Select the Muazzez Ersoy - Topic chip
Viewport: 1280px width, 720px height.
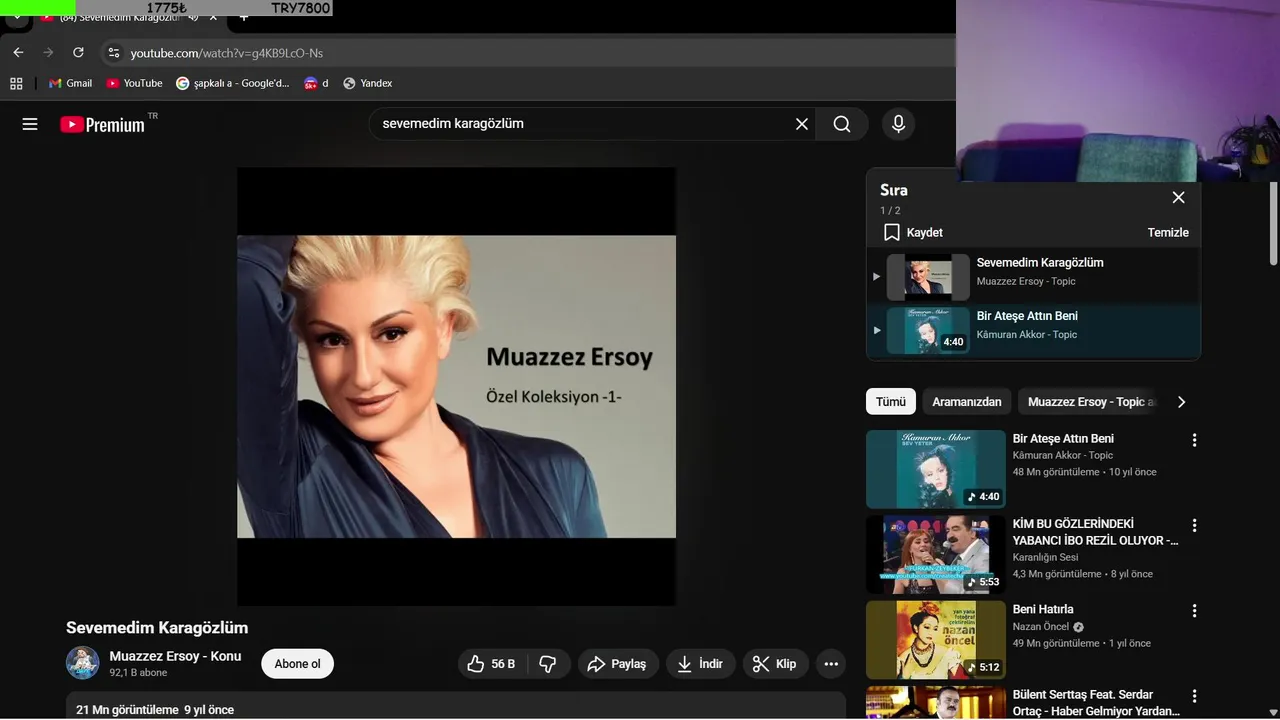1089,402
